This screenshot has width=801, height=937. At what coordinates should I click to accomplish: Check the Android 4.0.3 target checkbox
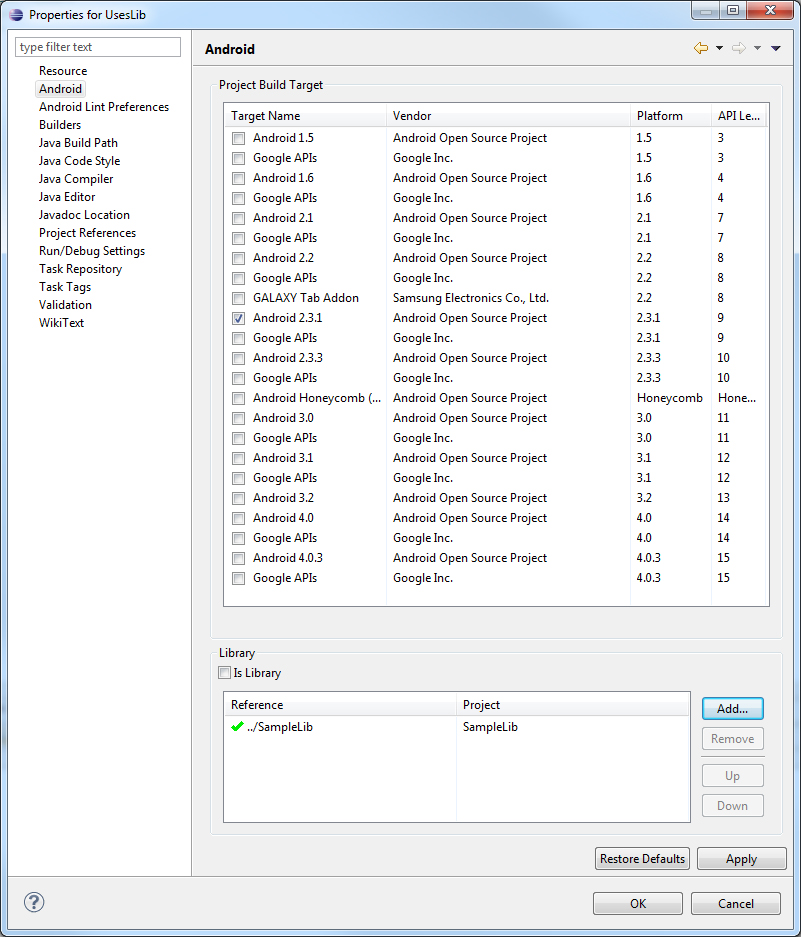[x=239, y=558]
